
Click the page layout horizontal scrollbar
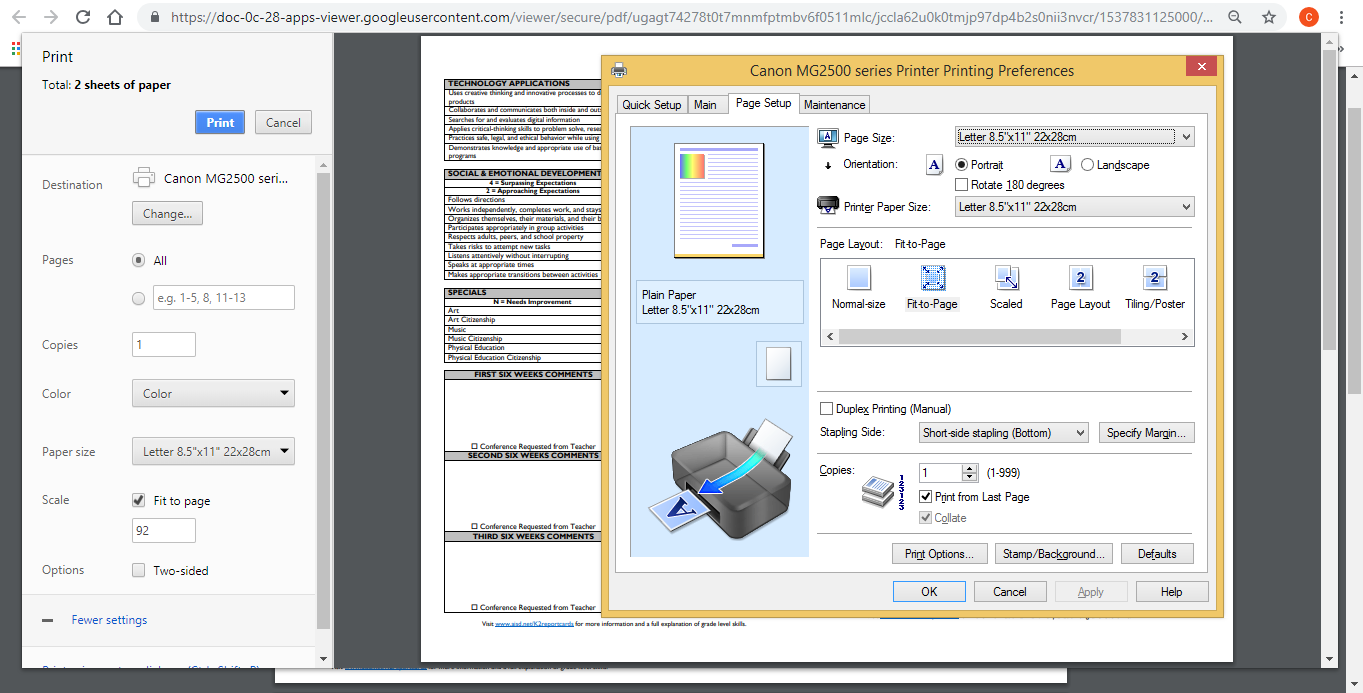point(1005,338)
